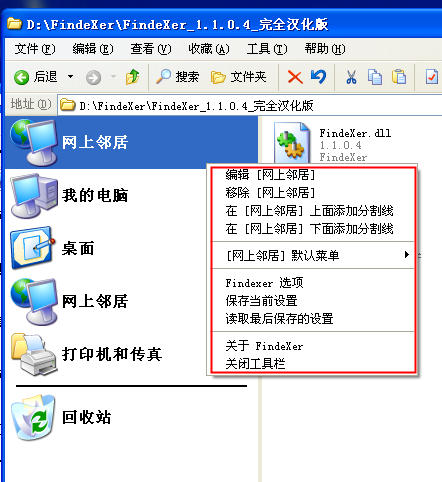This screenshot has height=482, width=442.
Task: Select the Recycle Bin (回收站) sidebar icon
Action: (33, 417)
